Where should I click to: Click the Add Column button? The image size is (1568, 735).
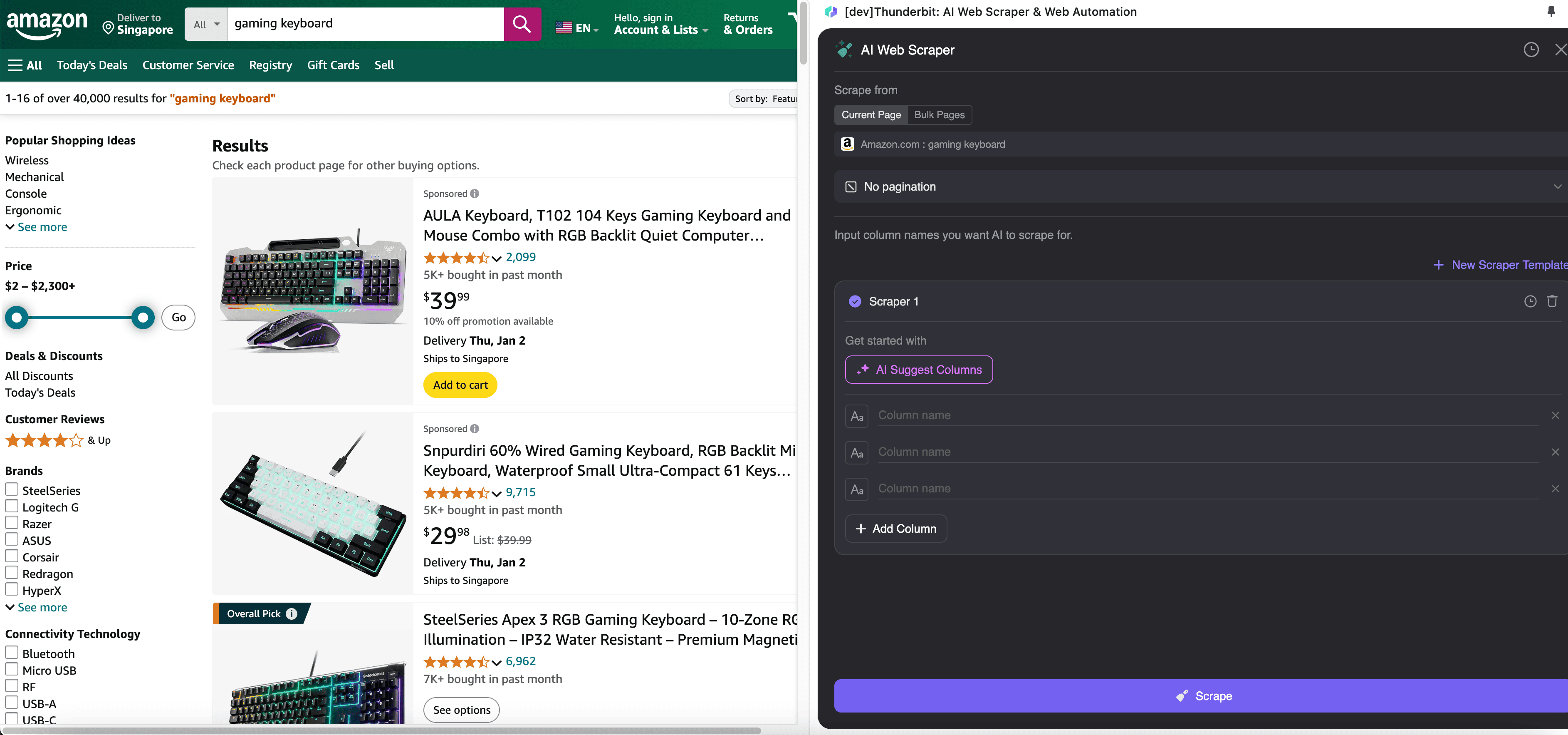pyautogui.click(x=896, y=529)
